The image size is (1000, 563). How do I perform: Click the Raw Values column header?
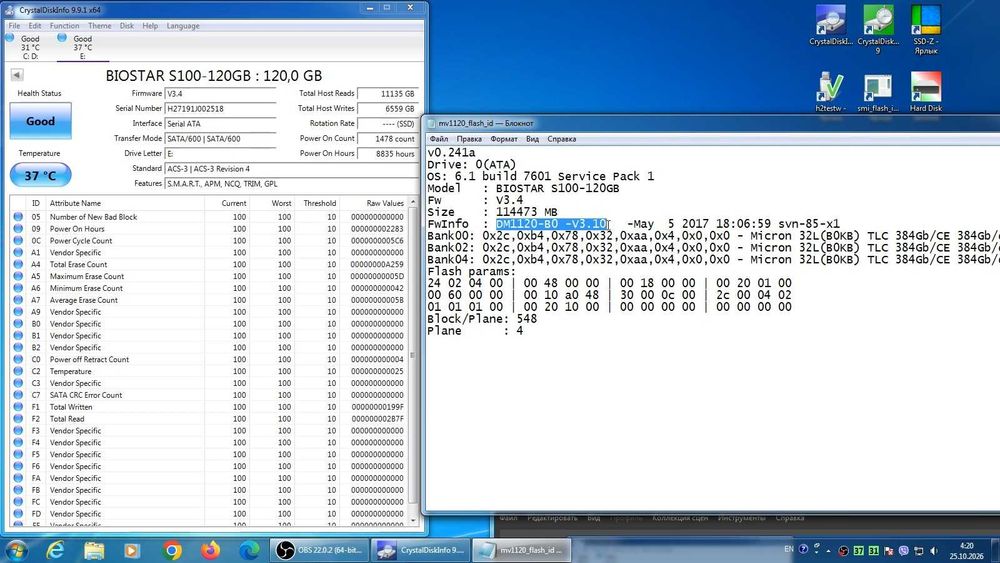(374, 203)
